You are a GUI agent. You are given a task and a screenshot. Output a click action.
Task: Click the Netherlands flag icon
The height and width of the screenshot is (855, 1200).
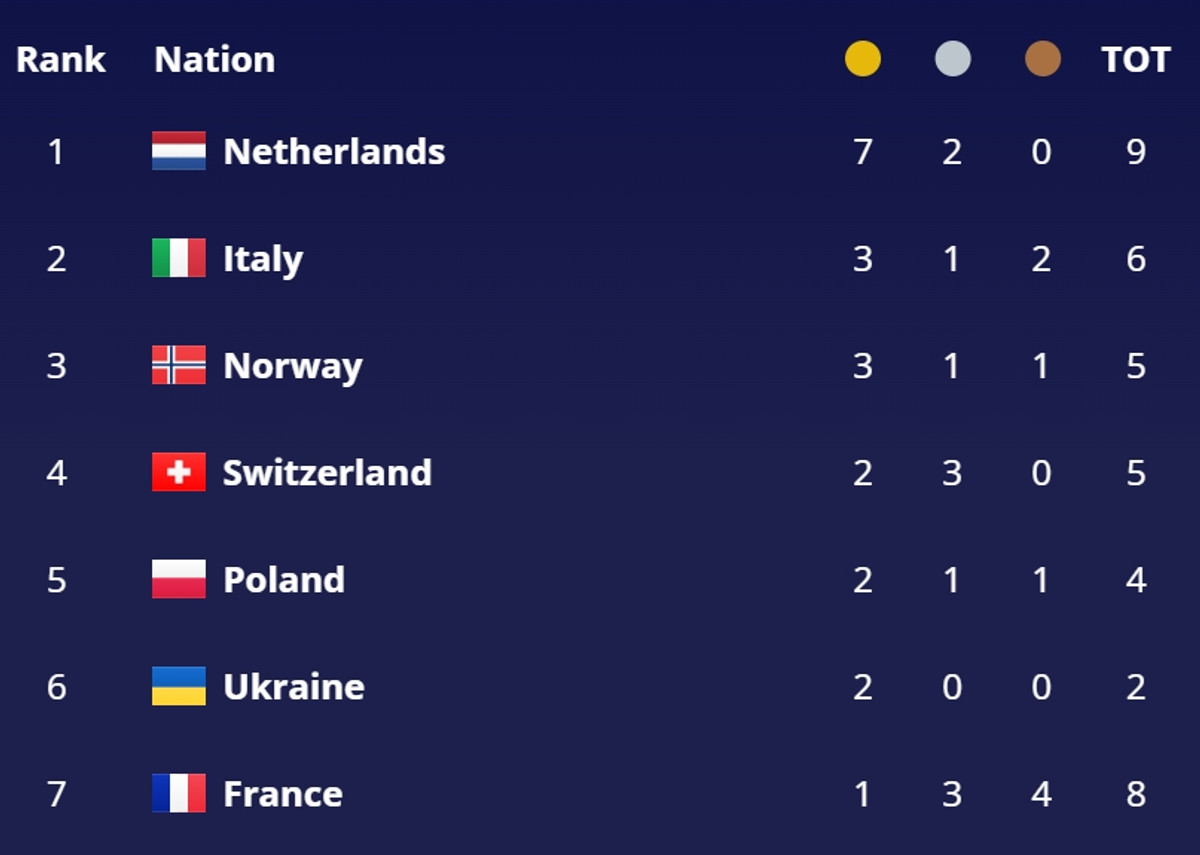coord(179,151)
